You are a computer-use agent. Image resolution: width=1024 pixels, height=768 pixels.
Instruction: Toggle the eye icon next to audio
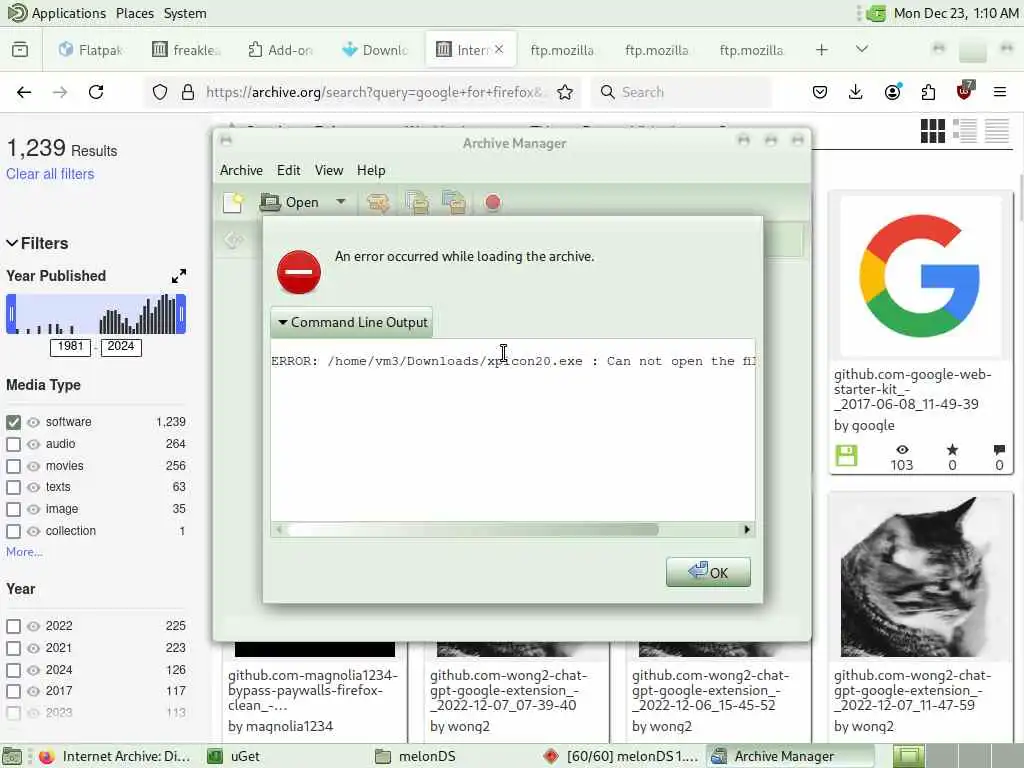pos(33,444)
